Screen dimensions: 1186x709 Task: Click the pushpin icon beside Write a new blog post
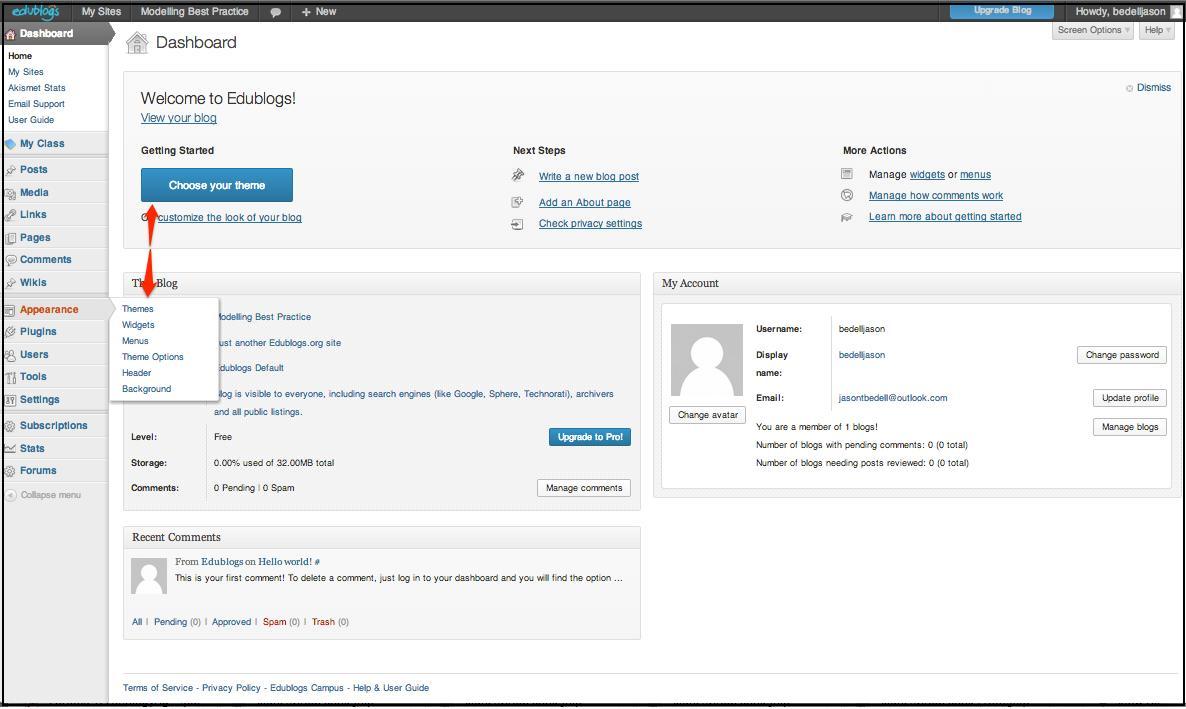(518, 176)
